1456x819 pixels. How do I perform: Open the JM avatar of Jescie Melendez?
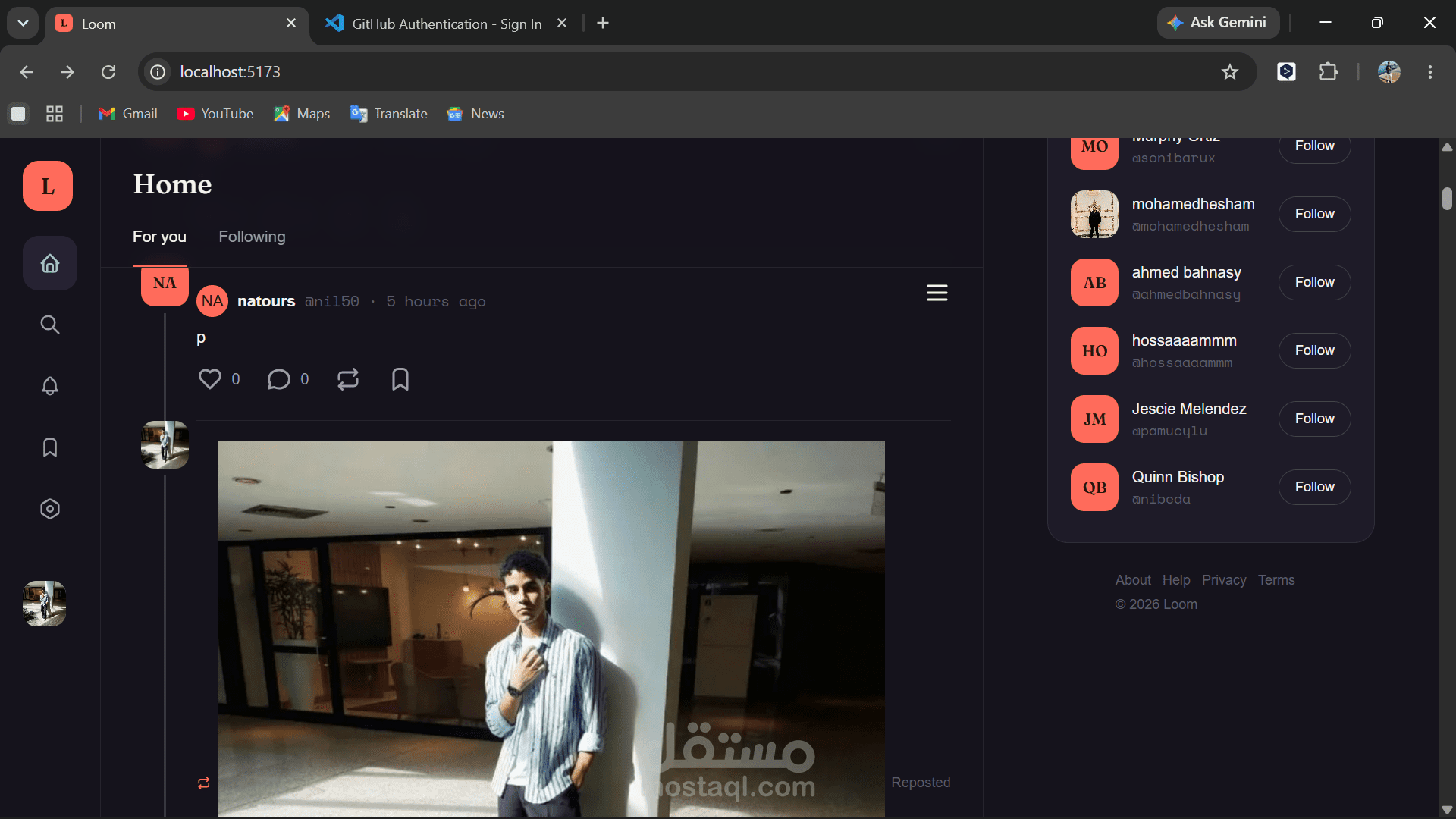coord(1094,419)
